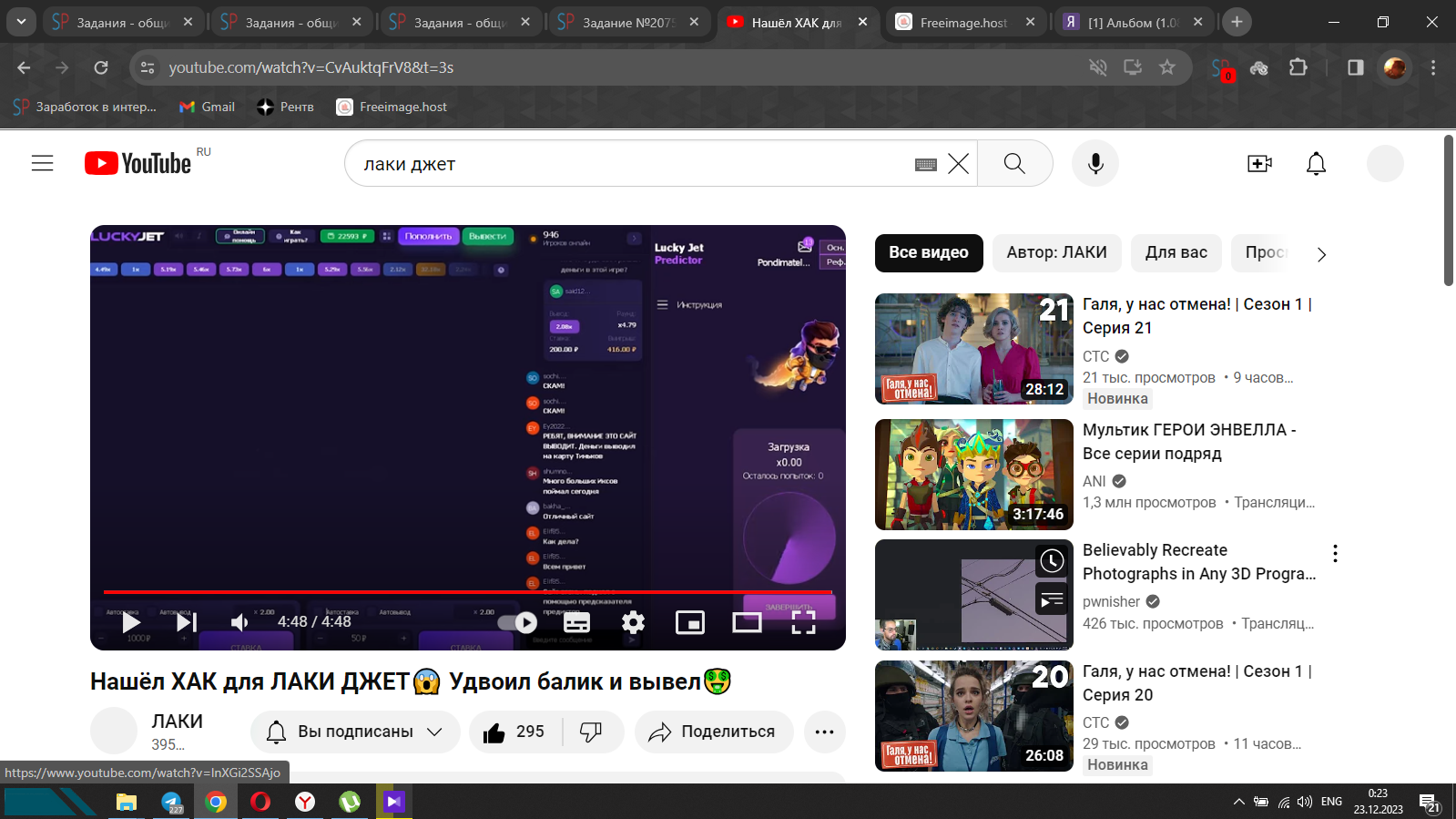
Task: Open Telegram from taskbar
Action: point(171,802)
